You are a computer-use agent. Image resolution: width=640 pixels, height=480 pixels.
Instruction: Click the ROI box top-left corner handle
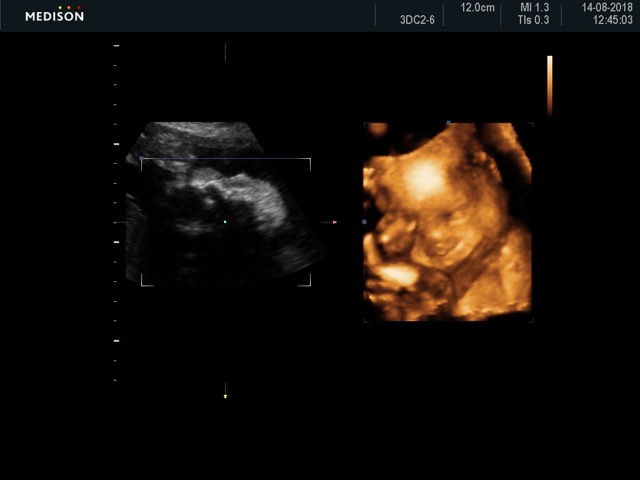pyautogui.click(x=142, y=158)
